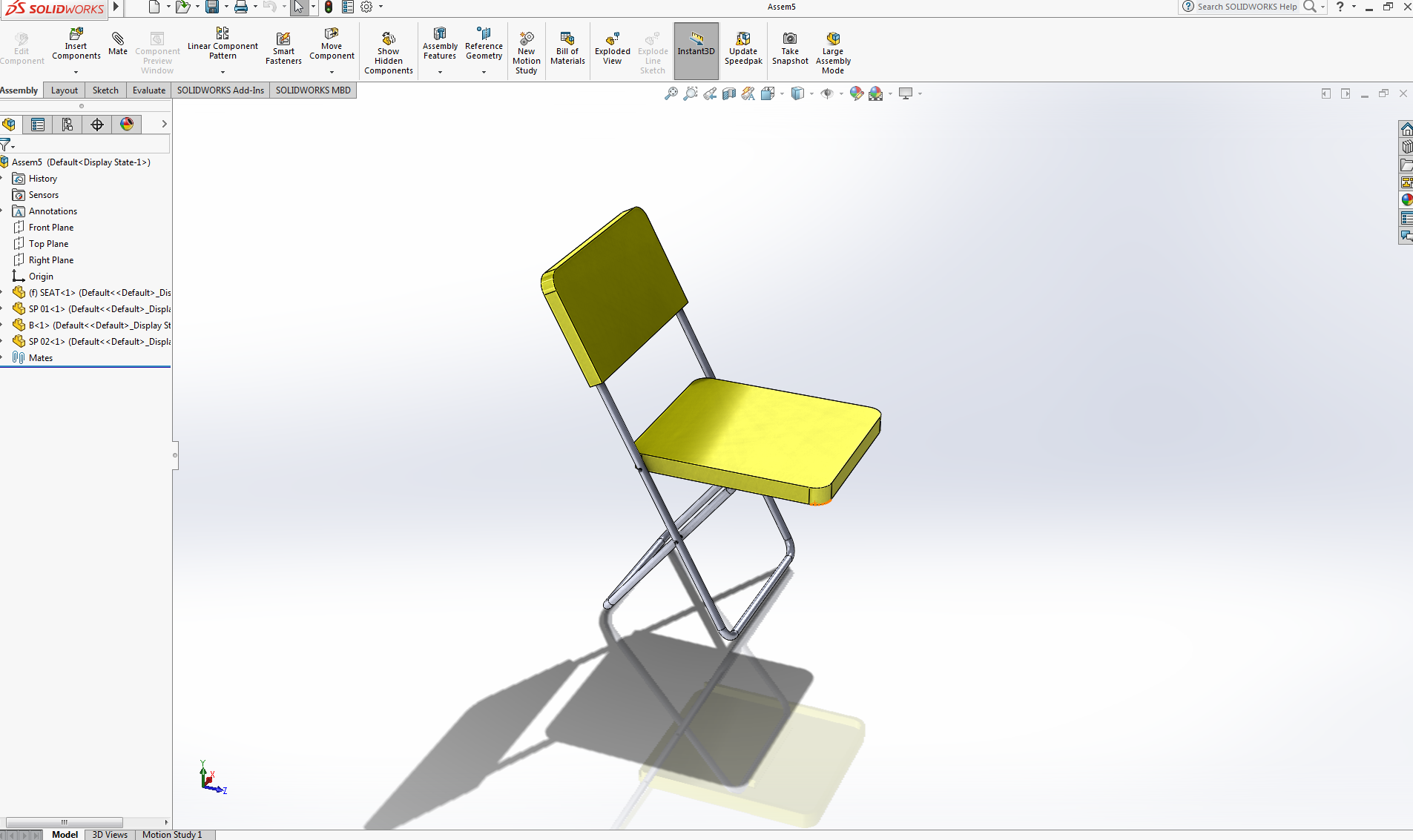Create an Exploded View
The height and width of the screenshot is (840, 1413).
point(613,49)
